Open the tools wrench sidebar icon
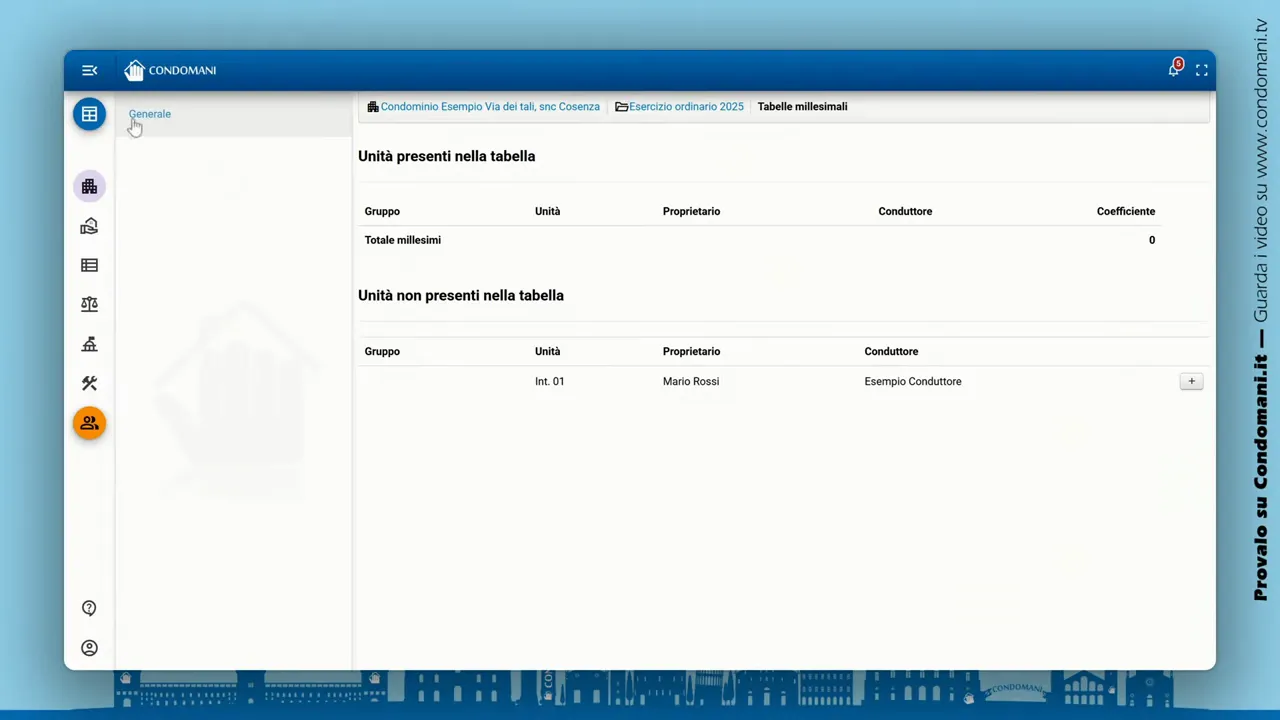Viewport: 1280px width, 720px height. [89, 383]
